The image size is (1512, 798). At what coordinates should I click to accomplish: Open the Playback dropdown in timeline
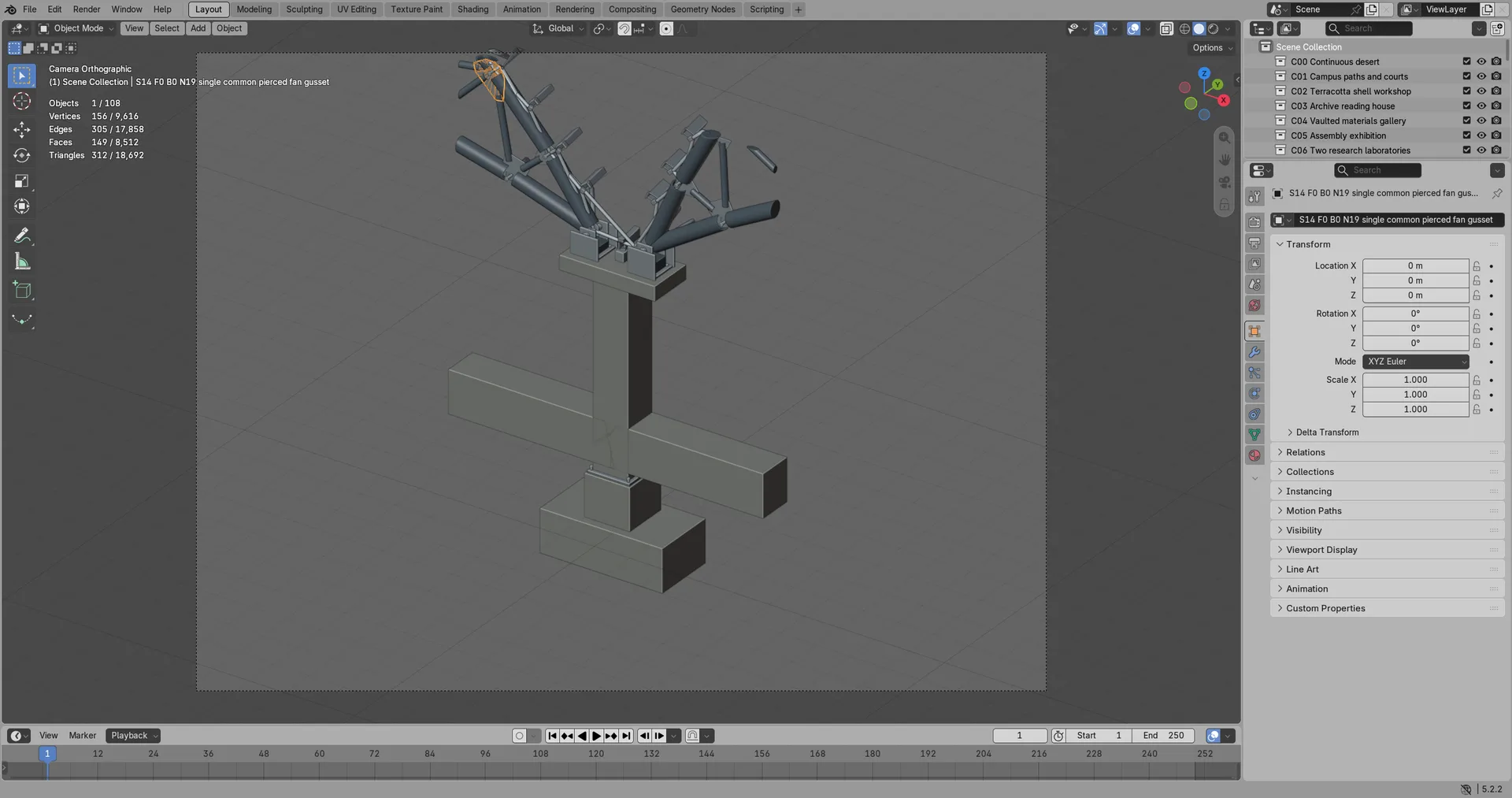coord(133,736)
